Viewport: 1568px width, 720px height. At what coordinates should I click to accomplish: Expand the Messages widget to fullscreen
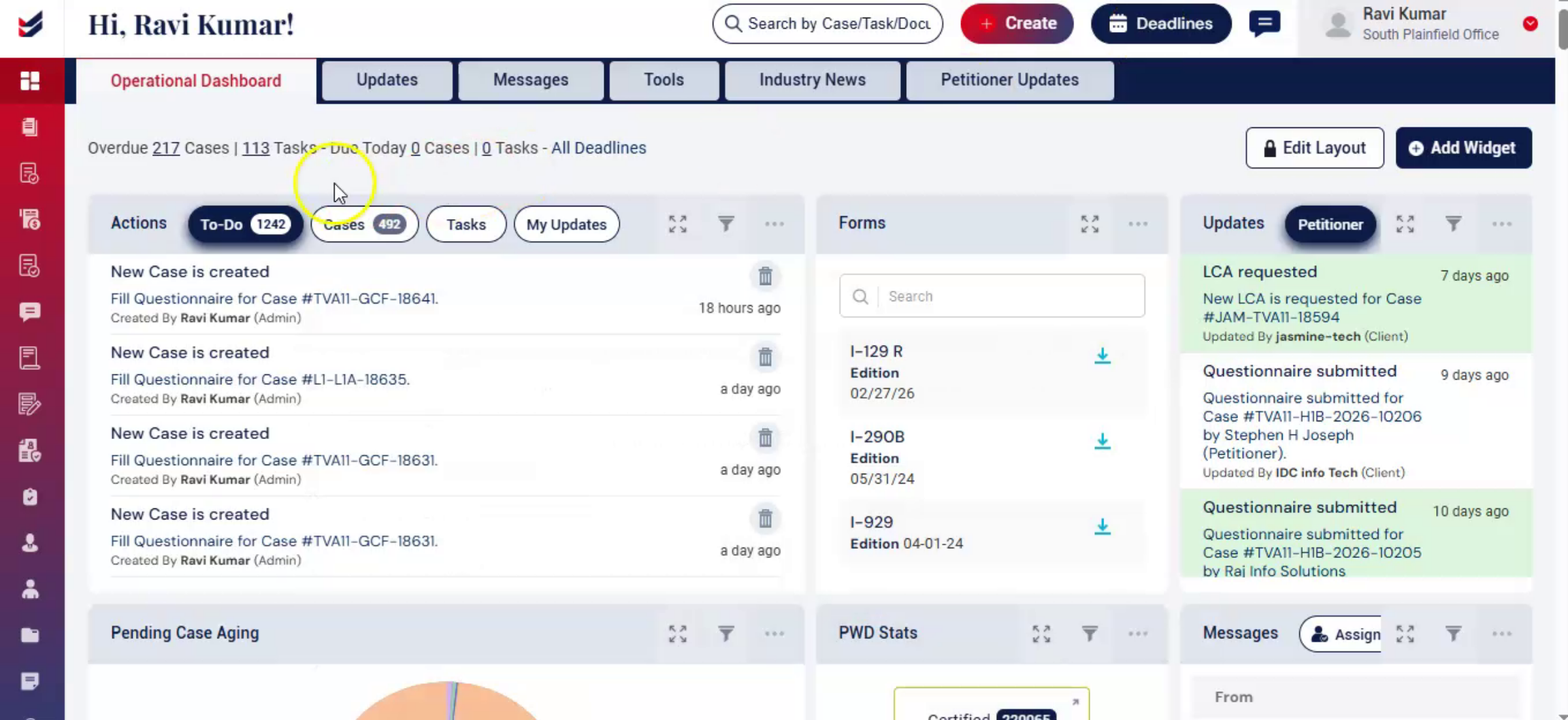pyautogui.click(x=1405, y=634)
